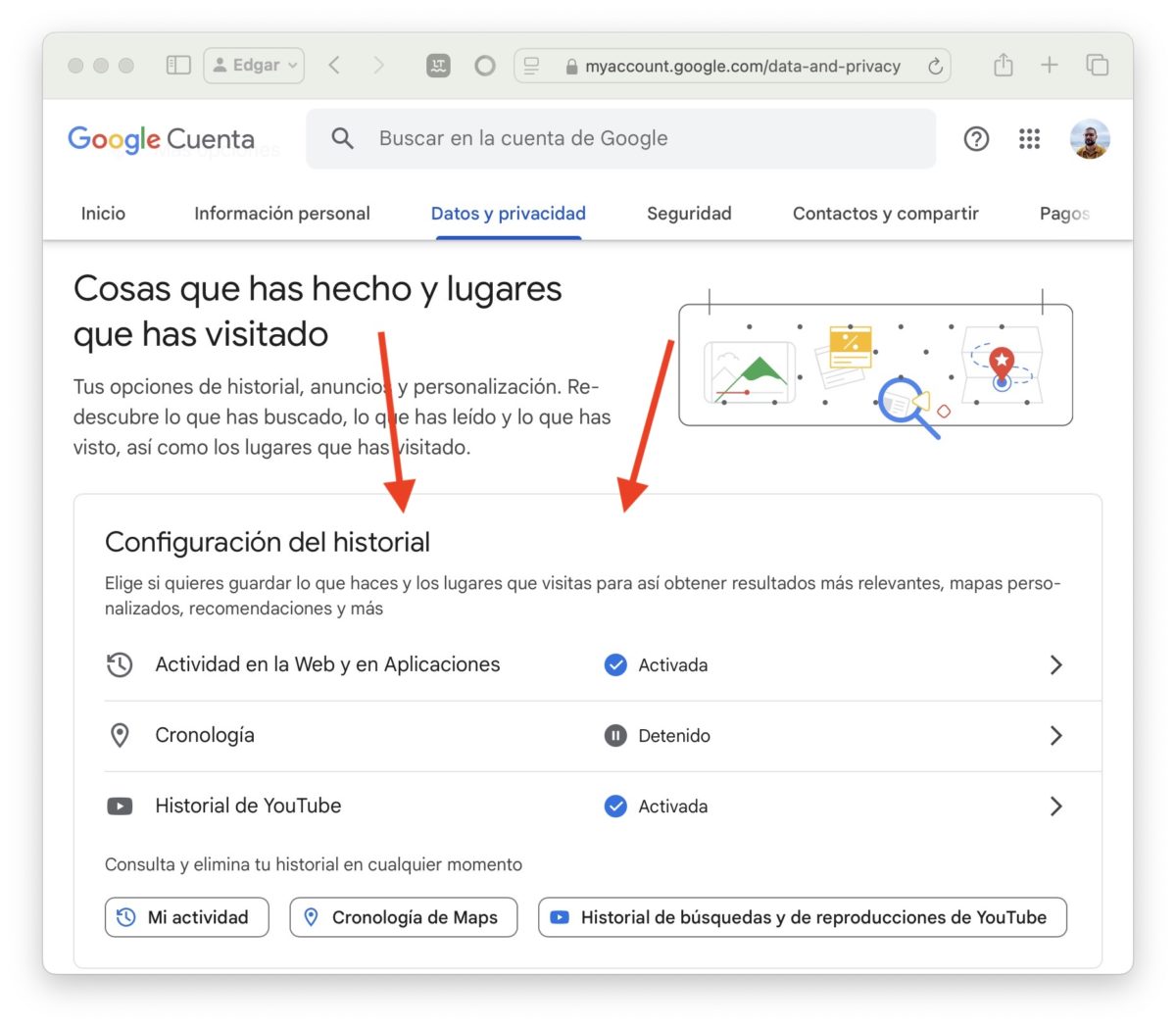Switch to the Información personal tab
Screen dimensions: 1176x1027
(x=282, y=214)
